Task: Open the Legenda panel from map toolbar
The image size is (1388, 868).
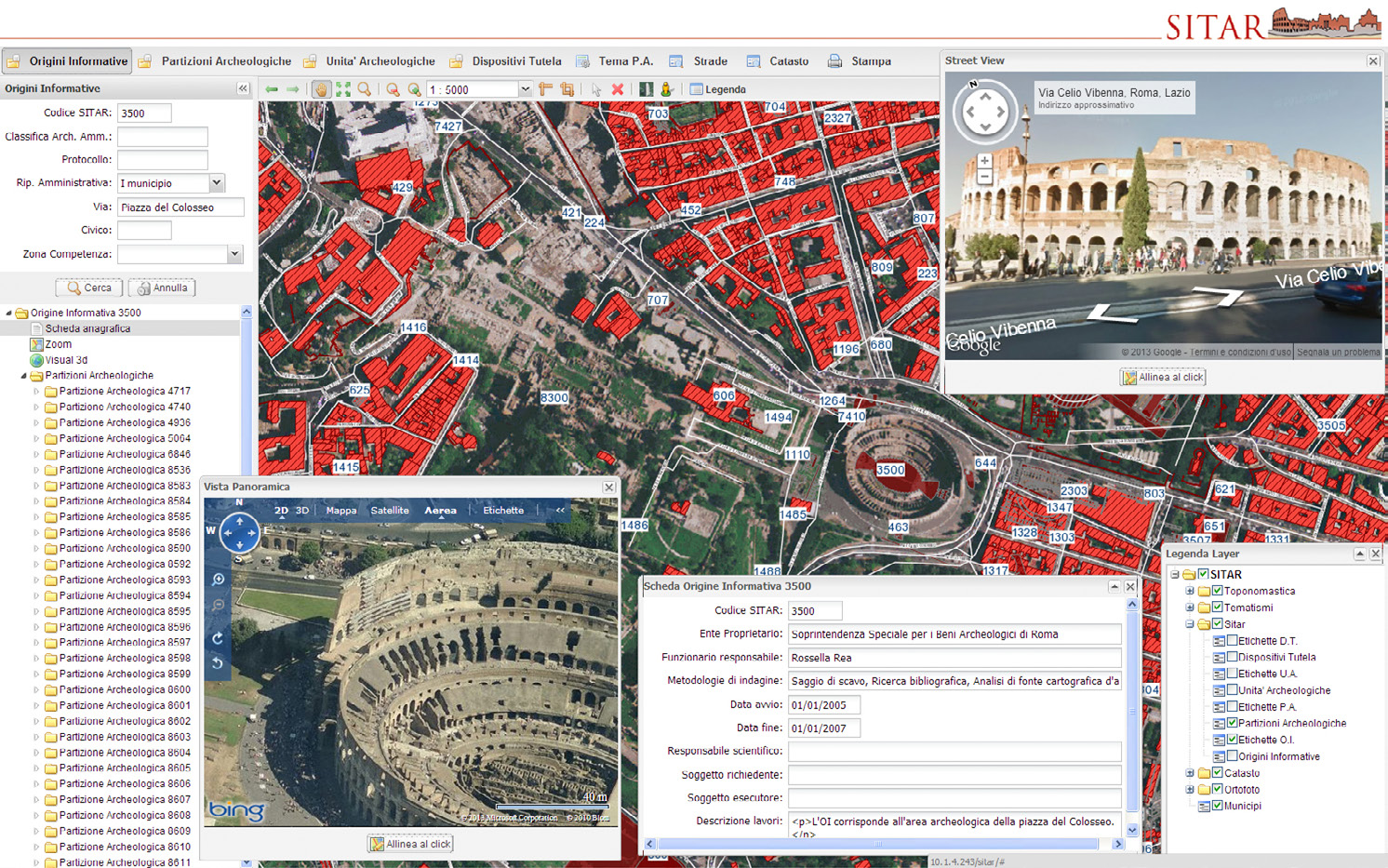Action: tap(717, 89)
